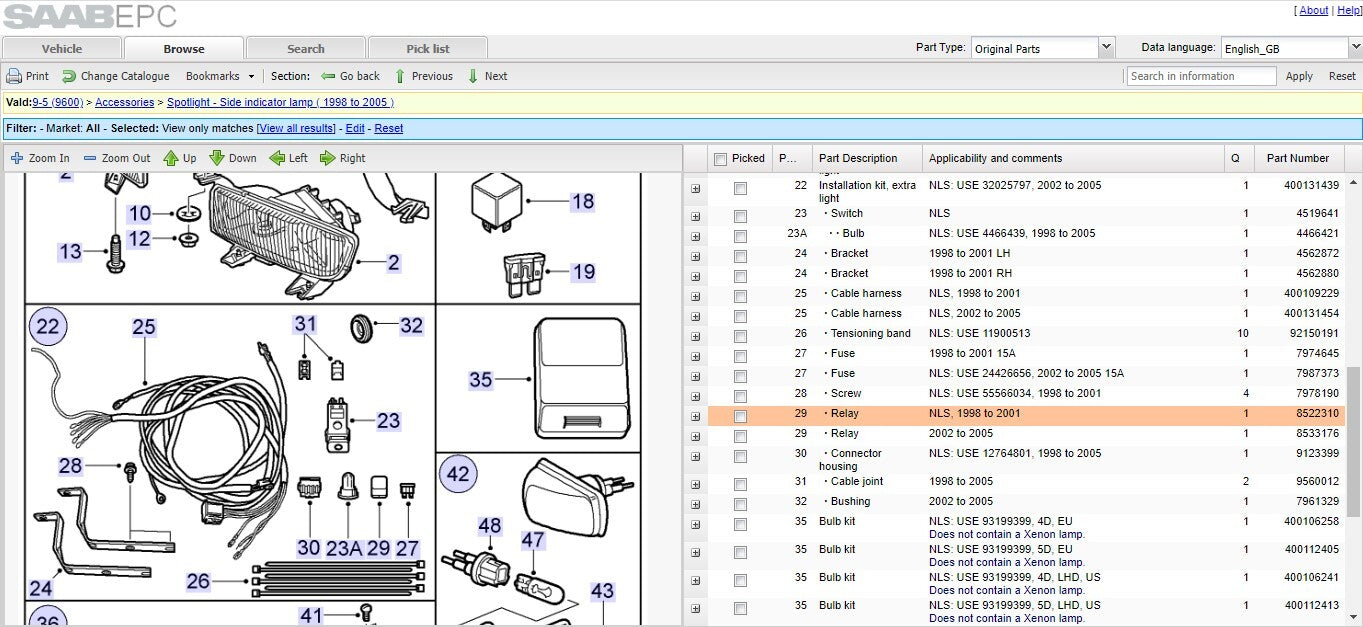Viewport: 1363px width, 627px height.
Task: Click the View all results link
Action: point(297,128)
